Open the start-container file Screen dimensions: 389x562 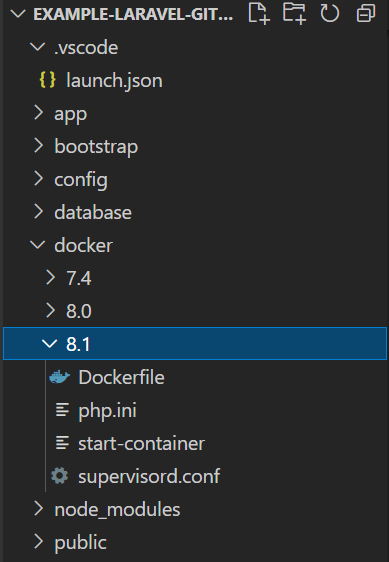142,443
